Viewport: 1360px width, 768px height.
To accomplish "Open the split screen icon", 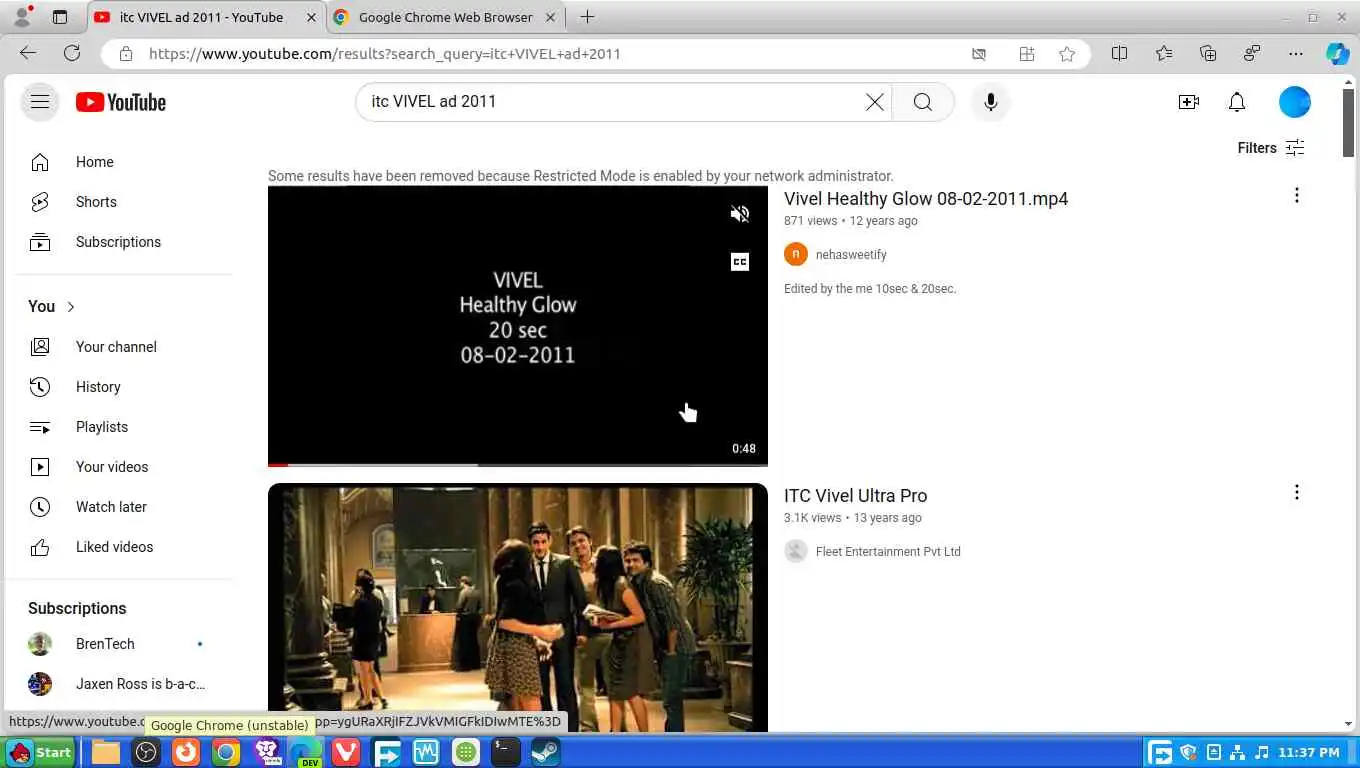I will 1119,54.
